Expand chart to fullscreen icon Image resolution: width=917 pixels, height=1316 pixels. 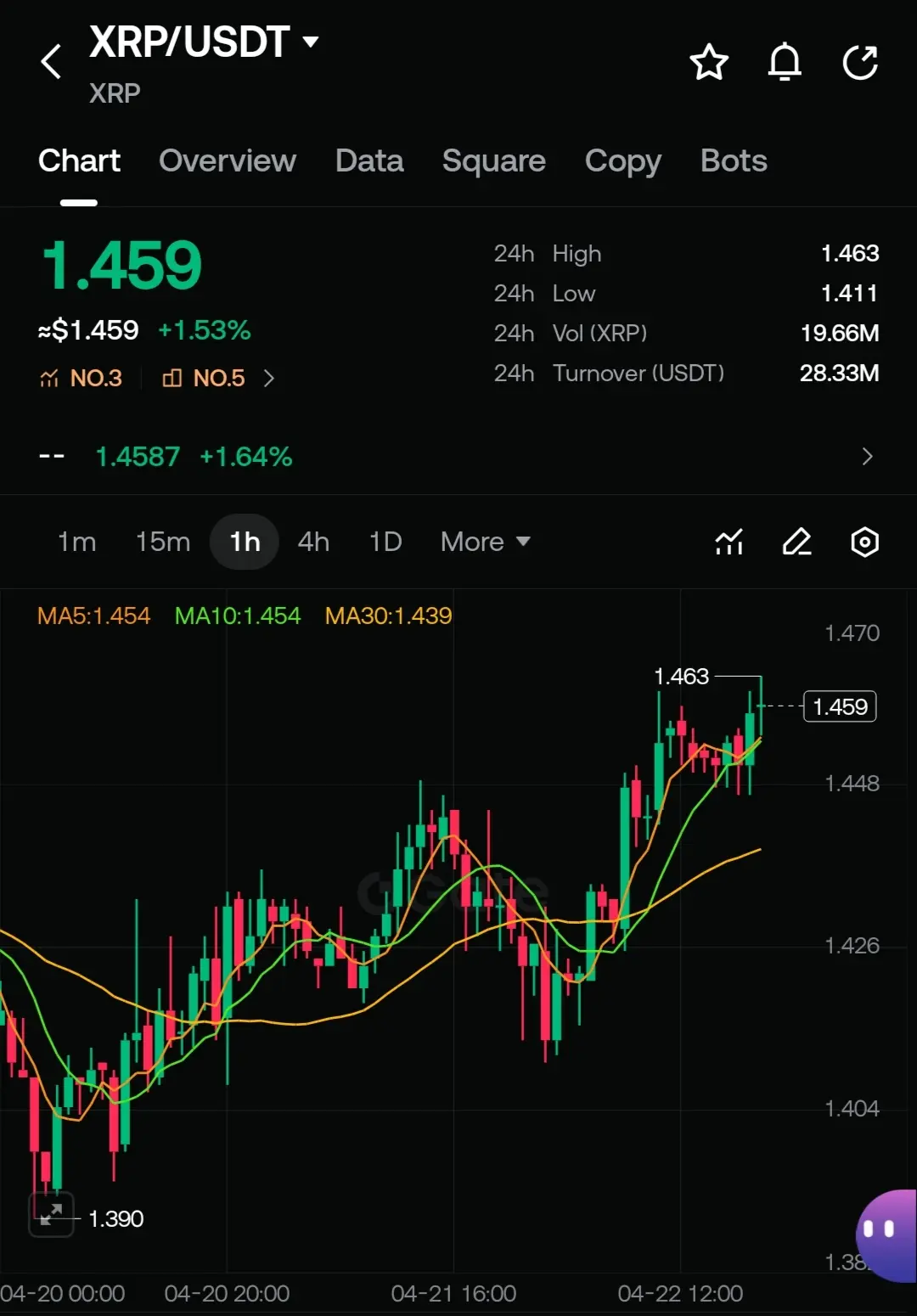point(51,1215)
